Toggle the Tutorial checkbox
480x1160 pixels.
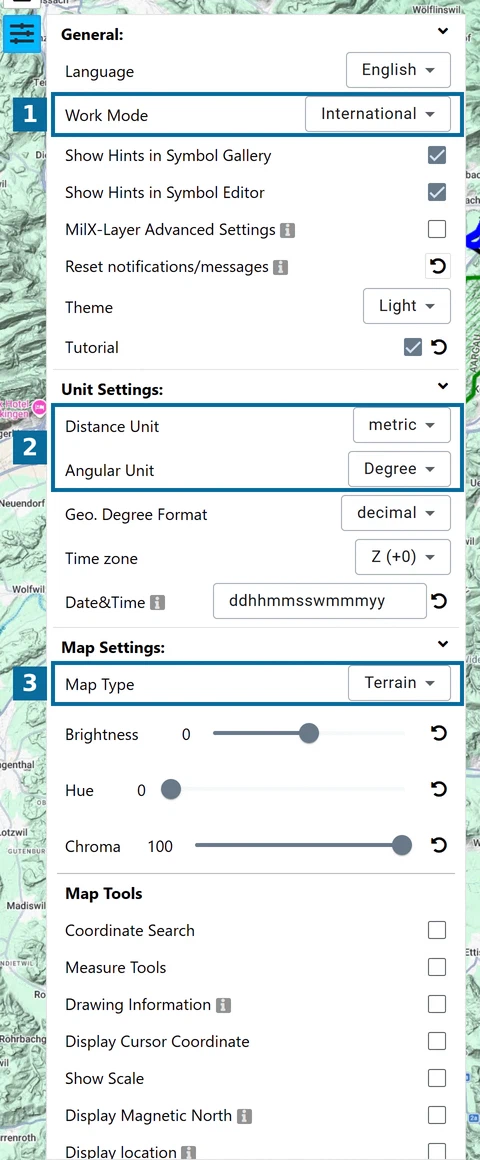coord(413,347)
